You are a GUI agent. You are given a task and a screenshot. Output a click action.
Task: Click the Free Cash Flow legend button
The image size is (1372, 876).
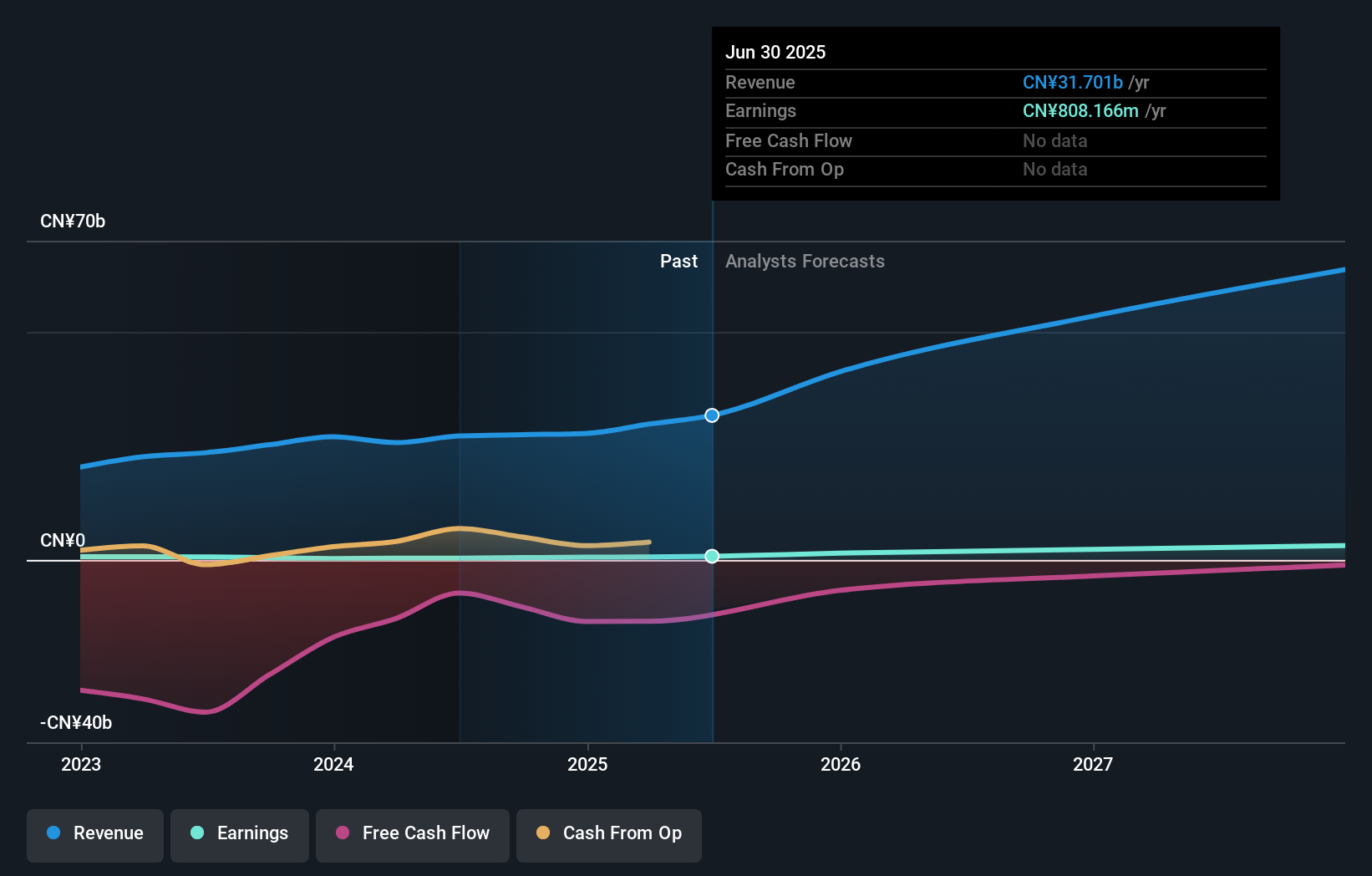[x=413, y=833]
